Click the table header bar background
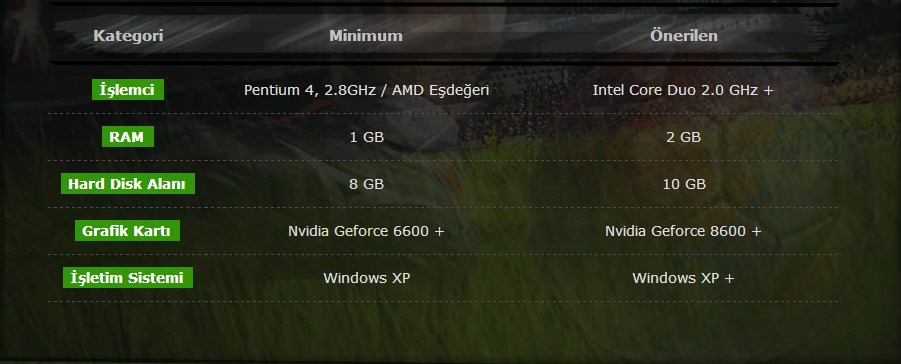Viewport: 901px width, 364px height. [x=444, y=35]
